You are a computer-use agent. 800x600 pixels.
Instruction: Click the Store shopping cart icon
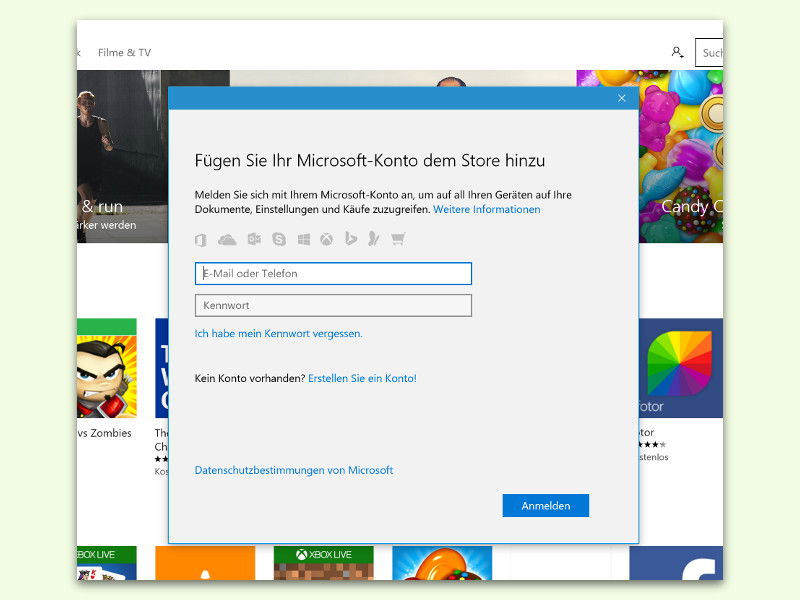(x=398, y=239)
